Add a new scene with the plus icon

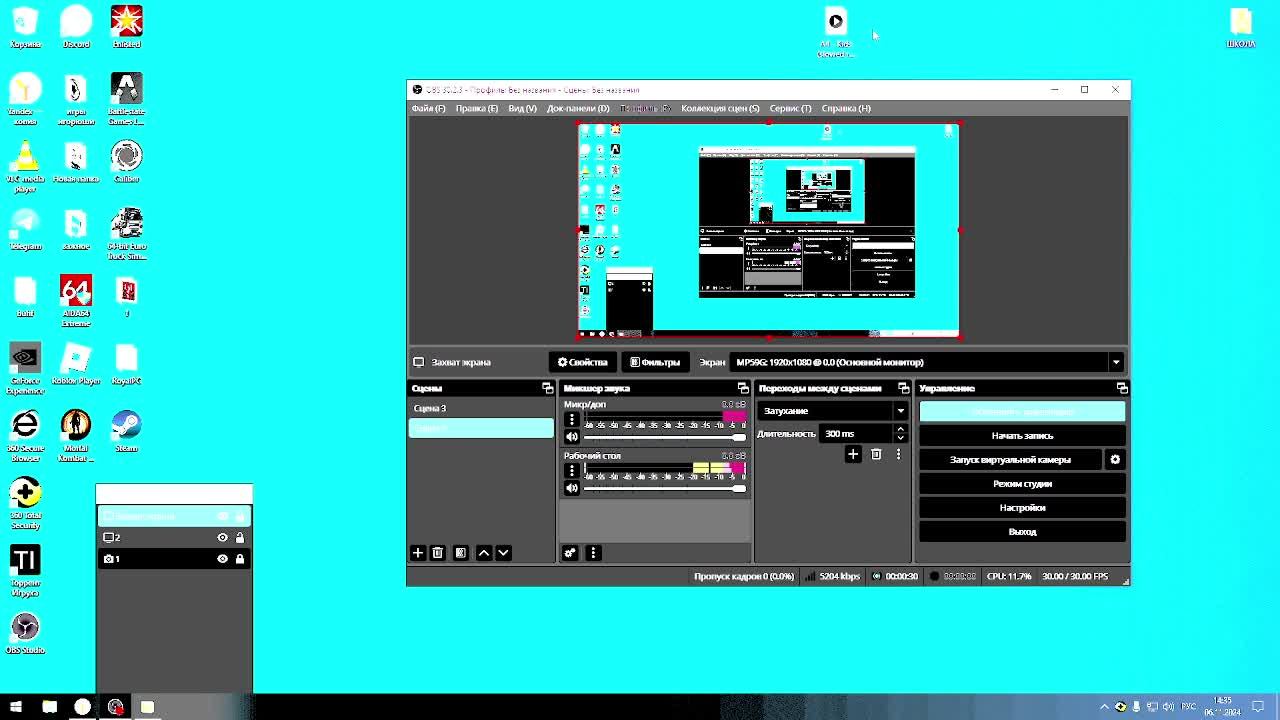click(418, 553)
